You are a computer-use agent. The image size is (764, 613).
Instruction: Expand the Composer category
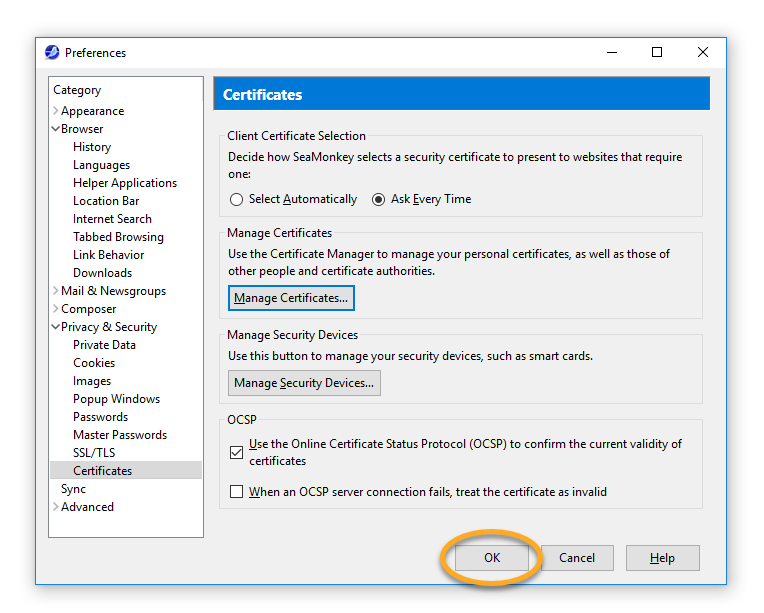pyautogui.click(x=56, y=308)
